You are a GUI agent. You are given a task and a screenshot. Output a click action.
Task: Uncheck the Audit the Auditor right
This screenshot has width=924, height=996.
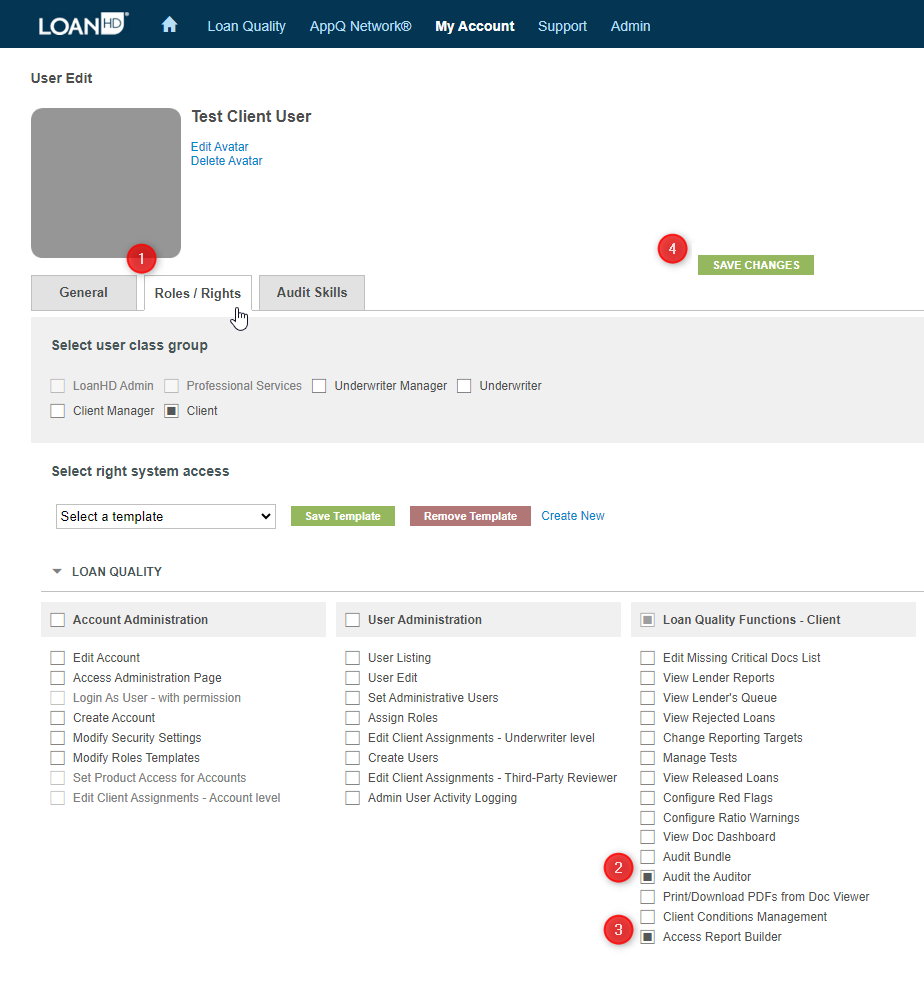click(x=647, y=877)
